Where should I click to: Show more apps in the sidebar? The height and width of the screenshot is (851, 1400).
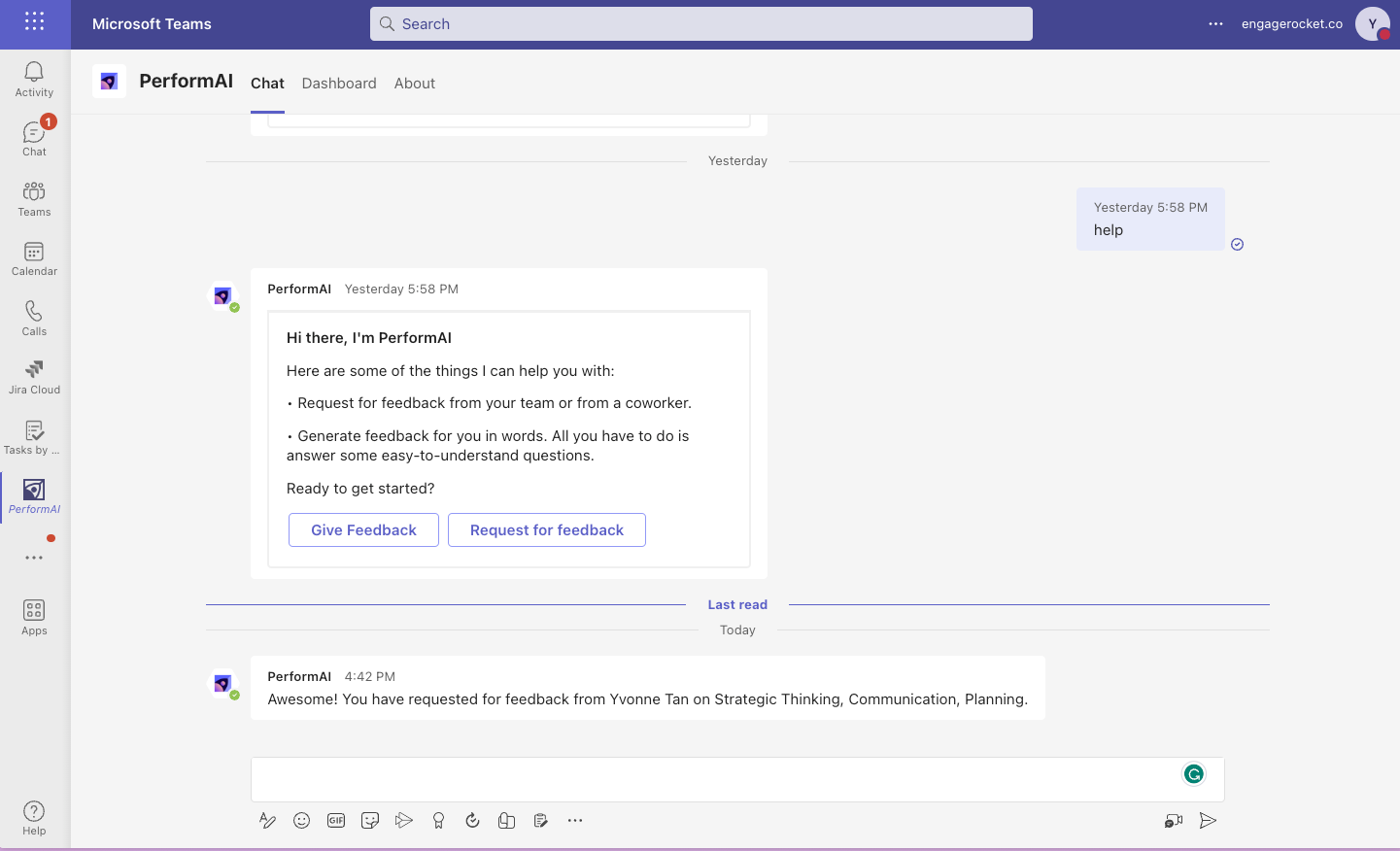(x=34, y=558)
